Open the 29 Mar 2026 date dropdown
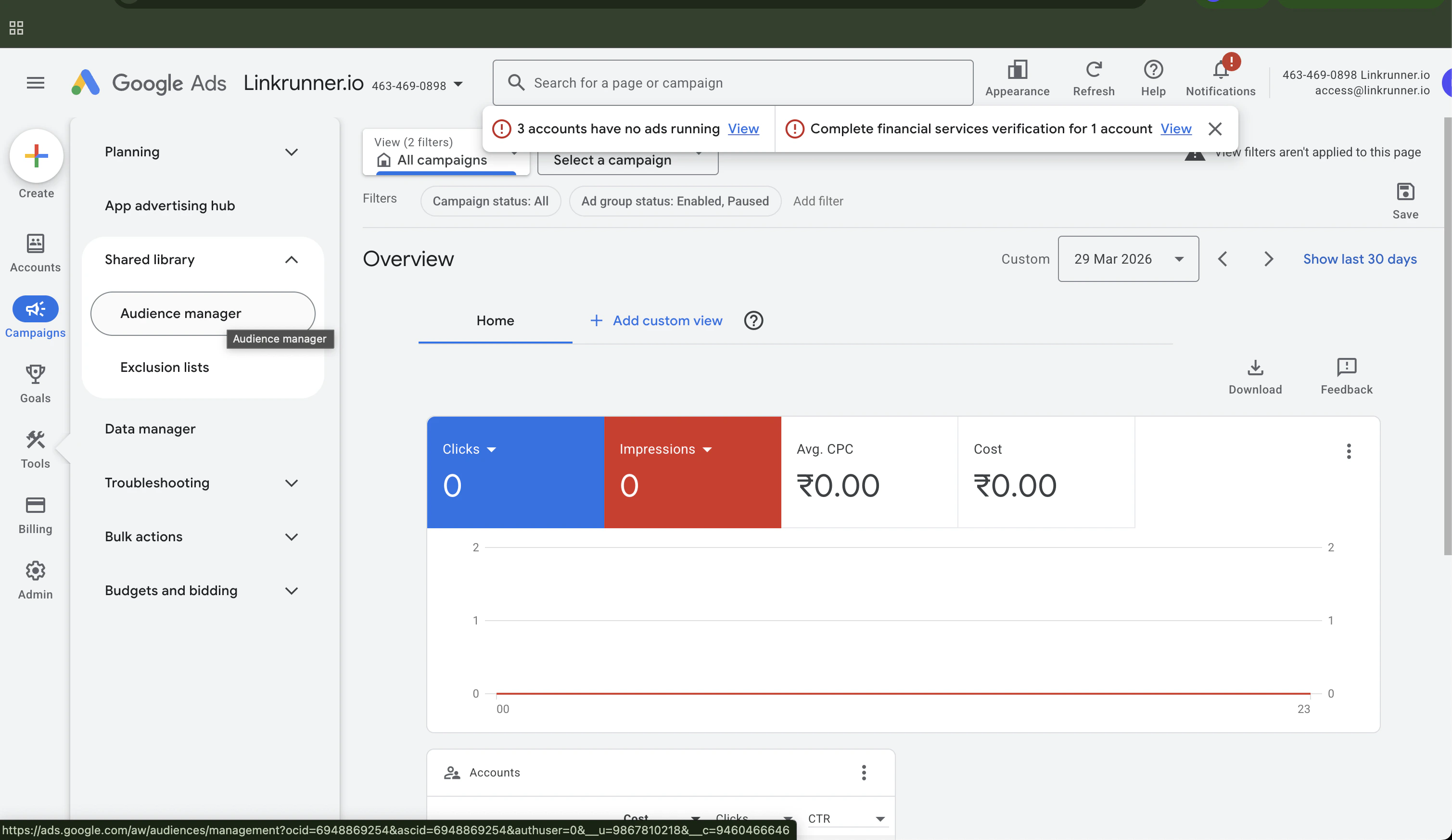 [x=1128, y=259]
